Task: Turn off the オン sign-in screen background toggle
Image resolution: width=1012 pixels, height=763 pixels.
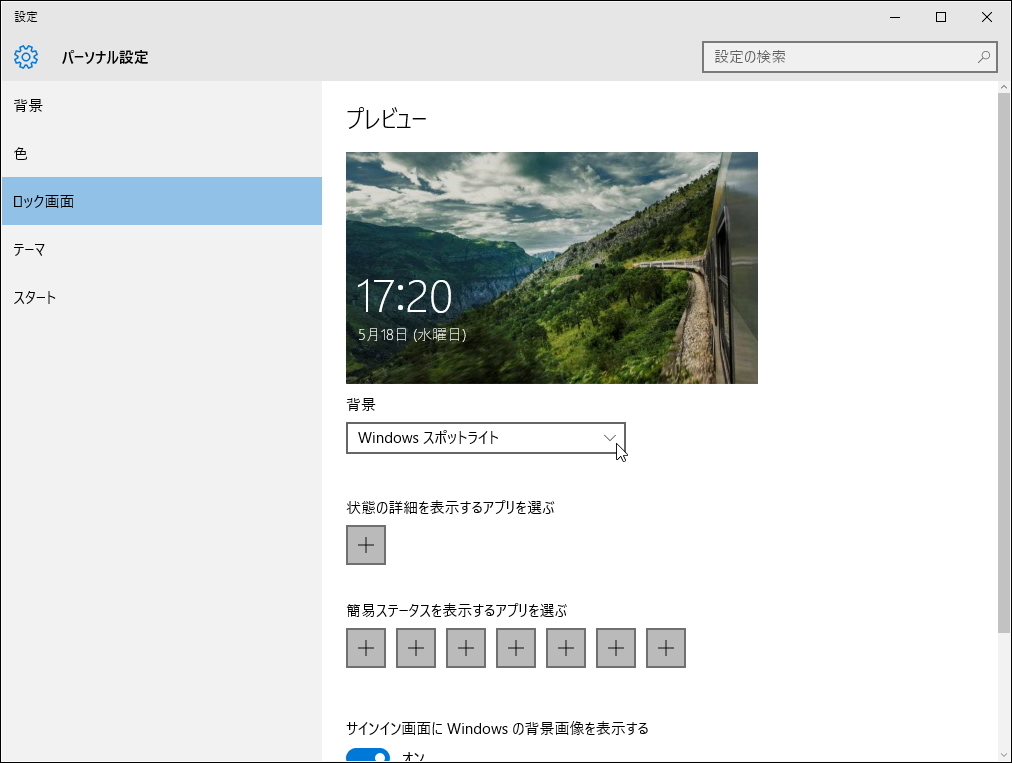Action: pyautogui.click(x=370, y=757)
